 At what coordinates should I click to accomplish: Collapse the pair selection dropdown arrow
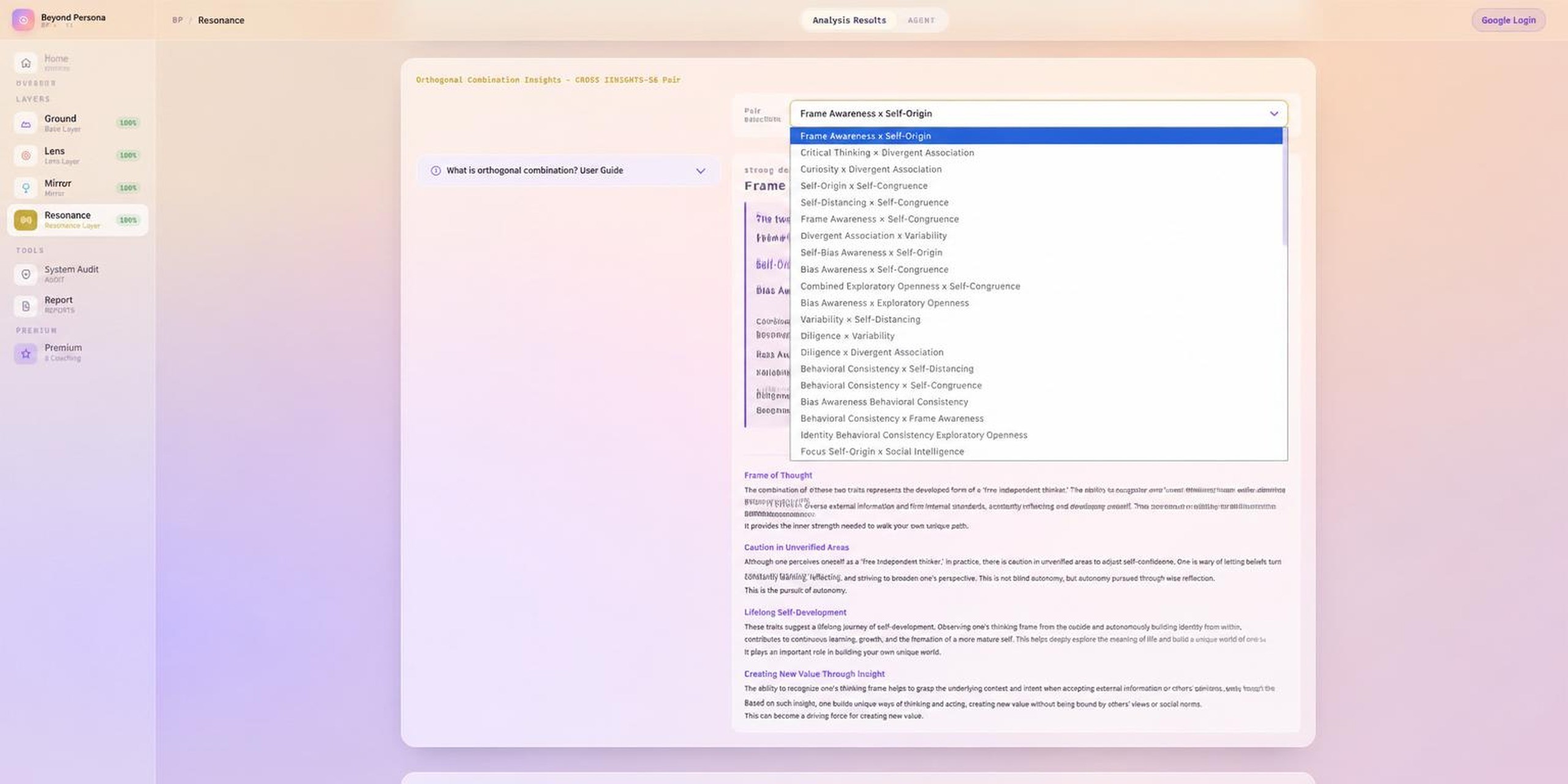coord(1274,113)
